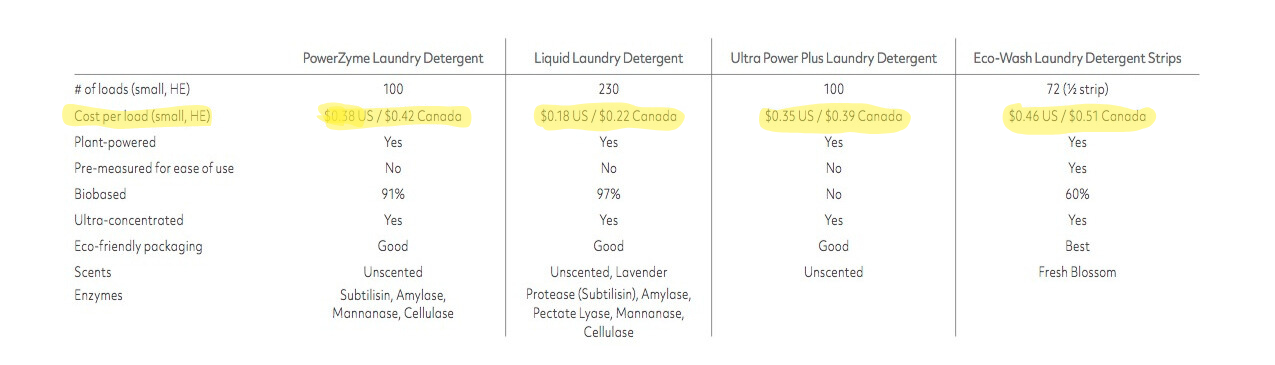Image resolution: width=1275 pixels, height=365 pixels.
Task: Click the $0.46 US / $0.51 Canada price
Action: pyautogui.click(x=1077, y=117)
